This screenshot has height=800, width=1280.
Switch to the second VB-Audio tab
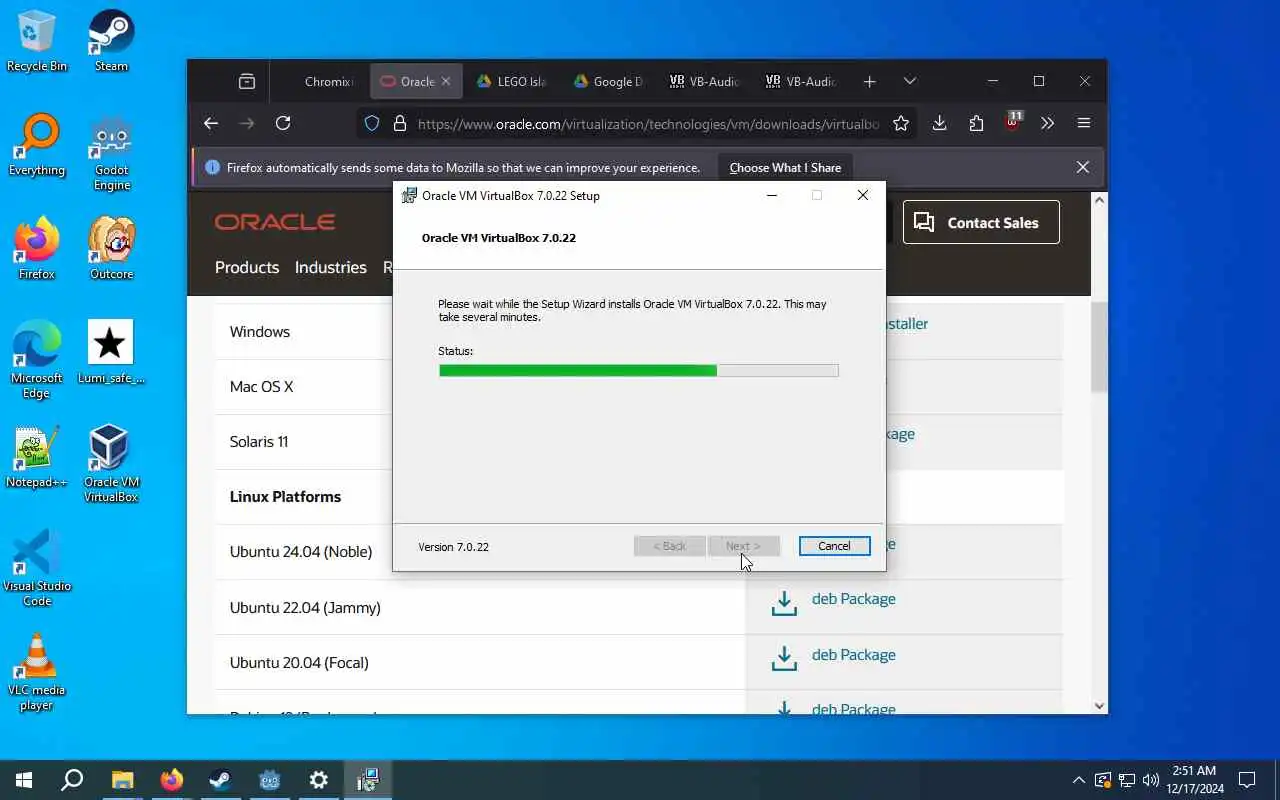(800, 81)
